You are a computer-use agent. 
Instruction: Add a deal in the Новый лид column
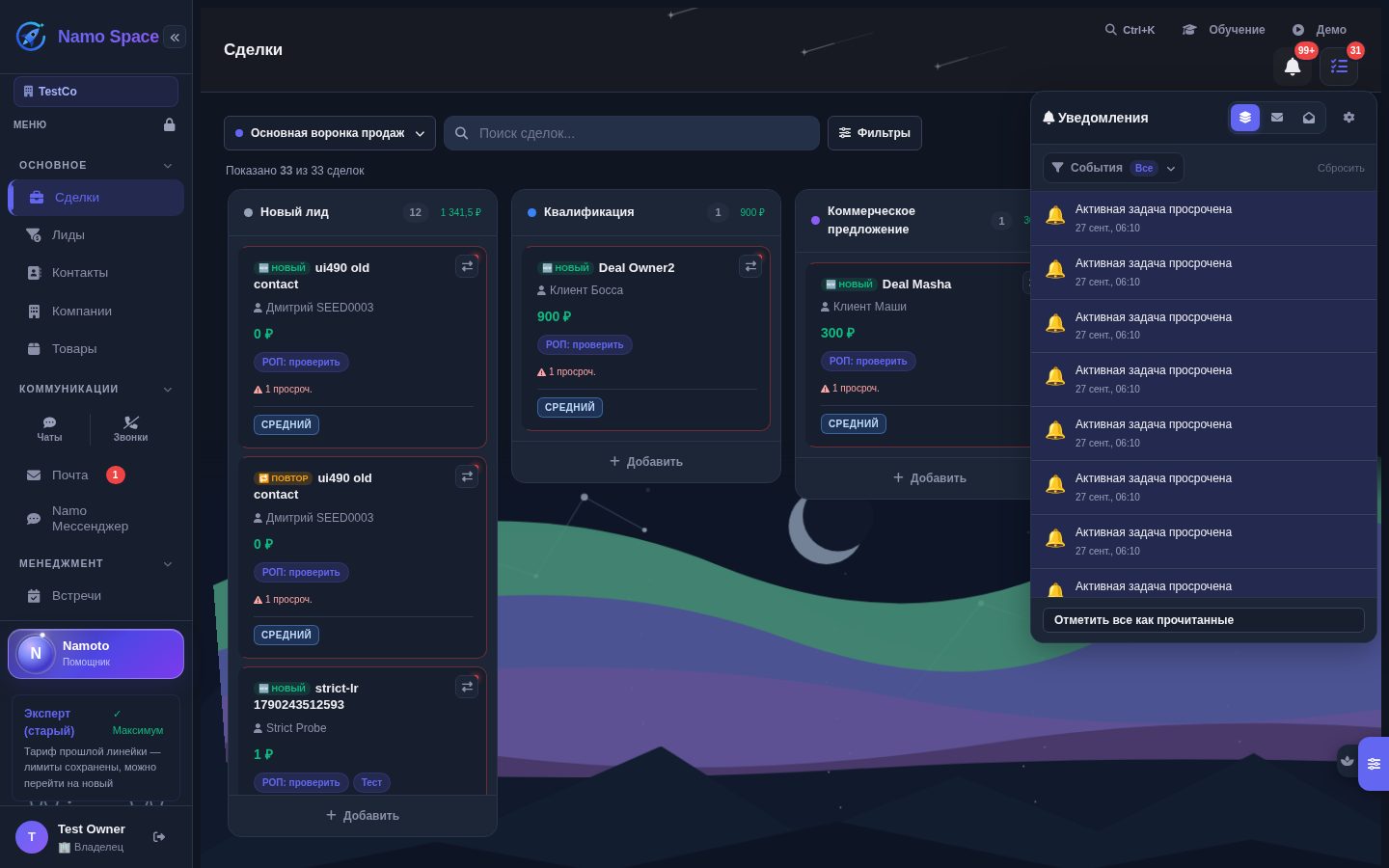(x=363, y=816)
